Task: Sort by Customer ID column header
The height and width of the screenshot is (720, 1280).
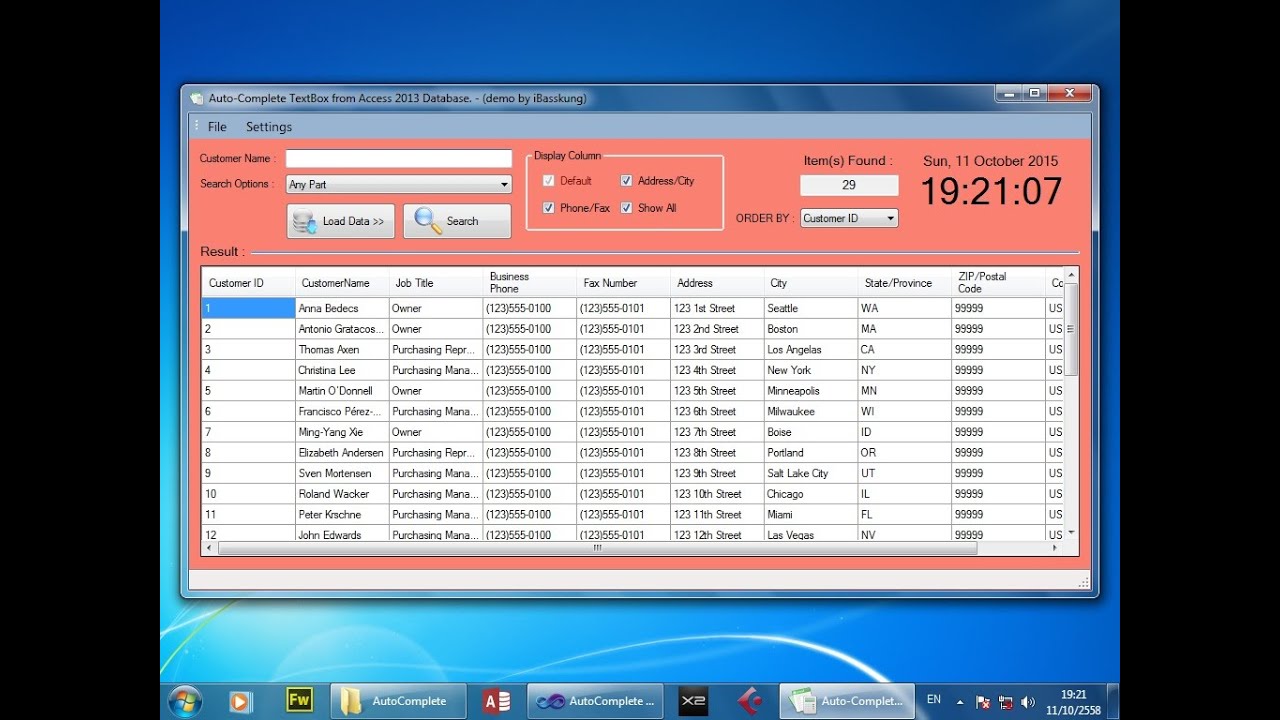Action: pyautogui.click(x=248, y=283)
